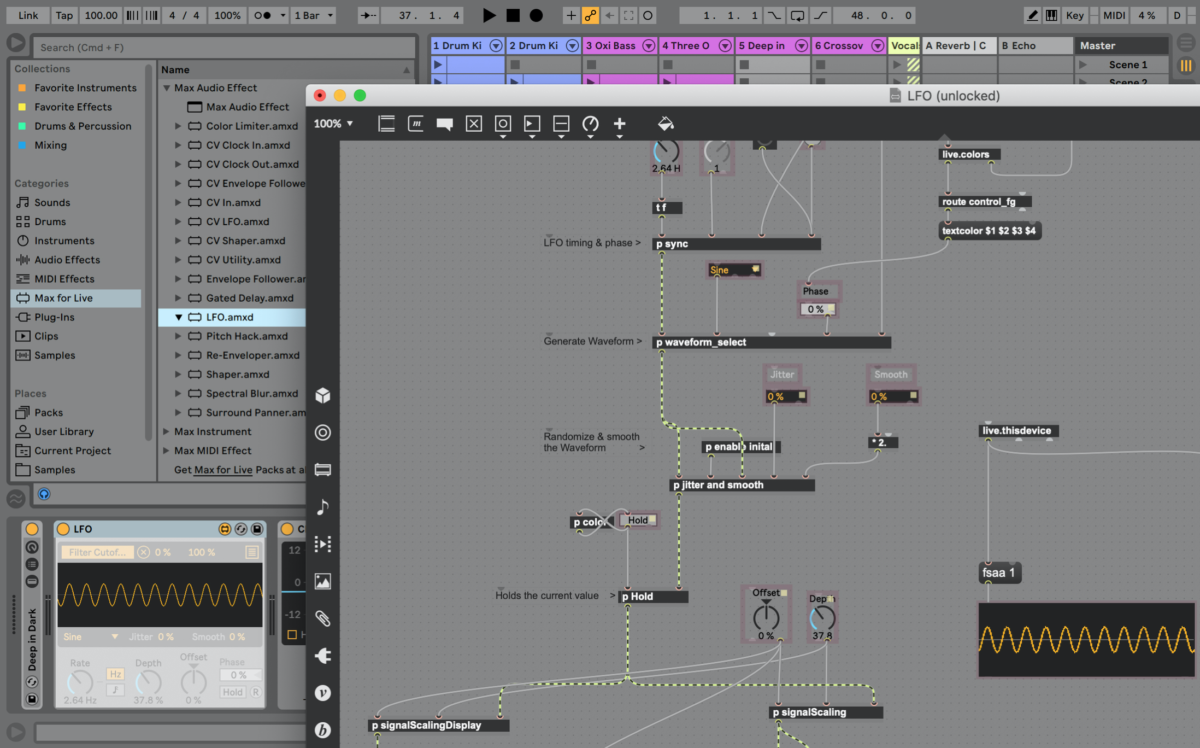Add a comment object from the Max toolbar
Viewport: 1200px width, 748px height.
click(444, 123)
